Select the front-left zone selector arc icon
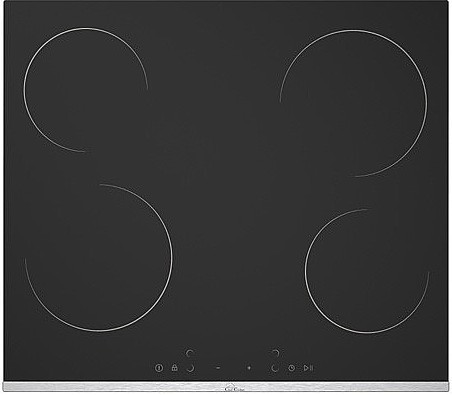The width and height of the screenshot is (452, 395). [x=191, y=368]
